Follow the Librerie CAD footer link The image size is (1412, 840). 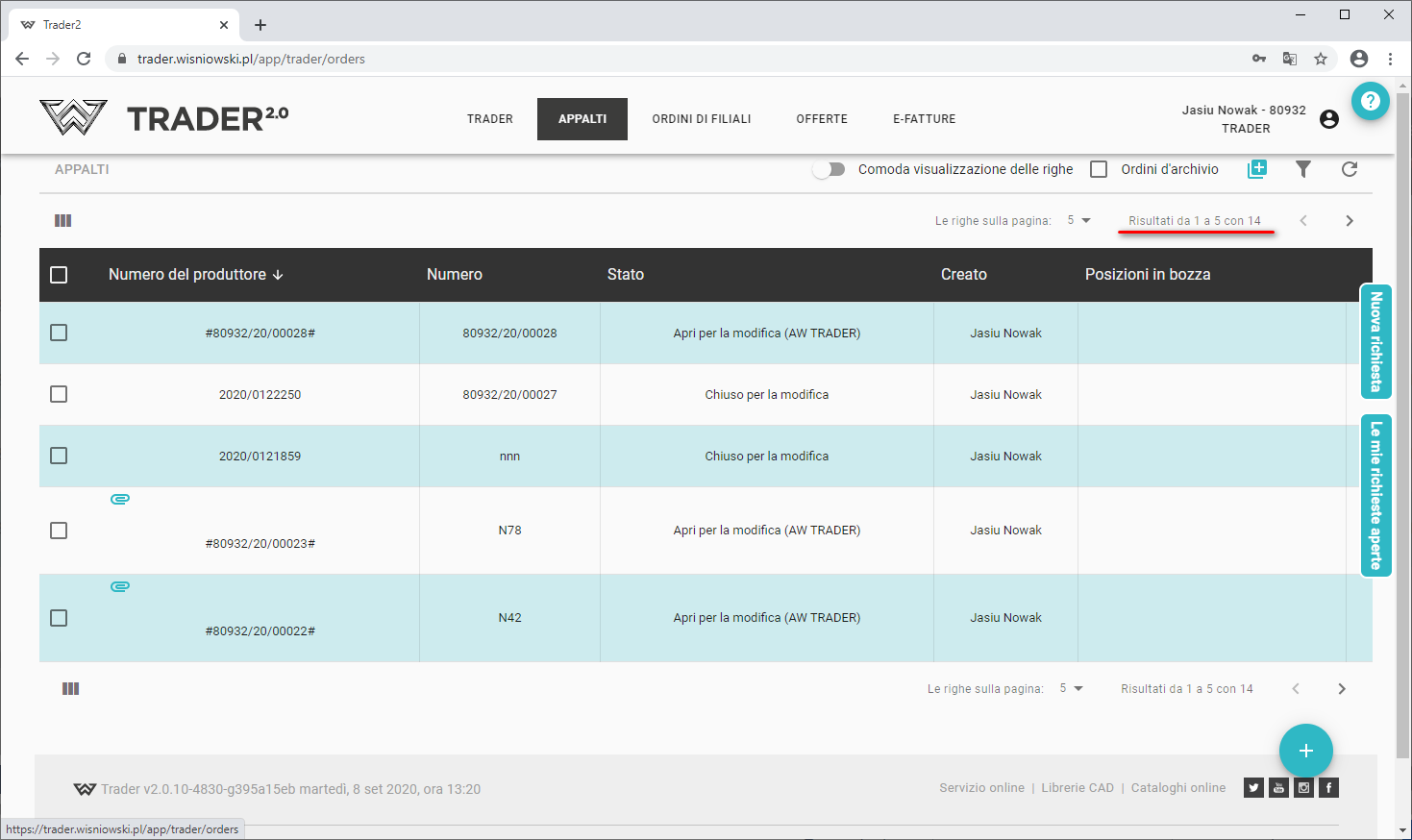point(1078,788)
